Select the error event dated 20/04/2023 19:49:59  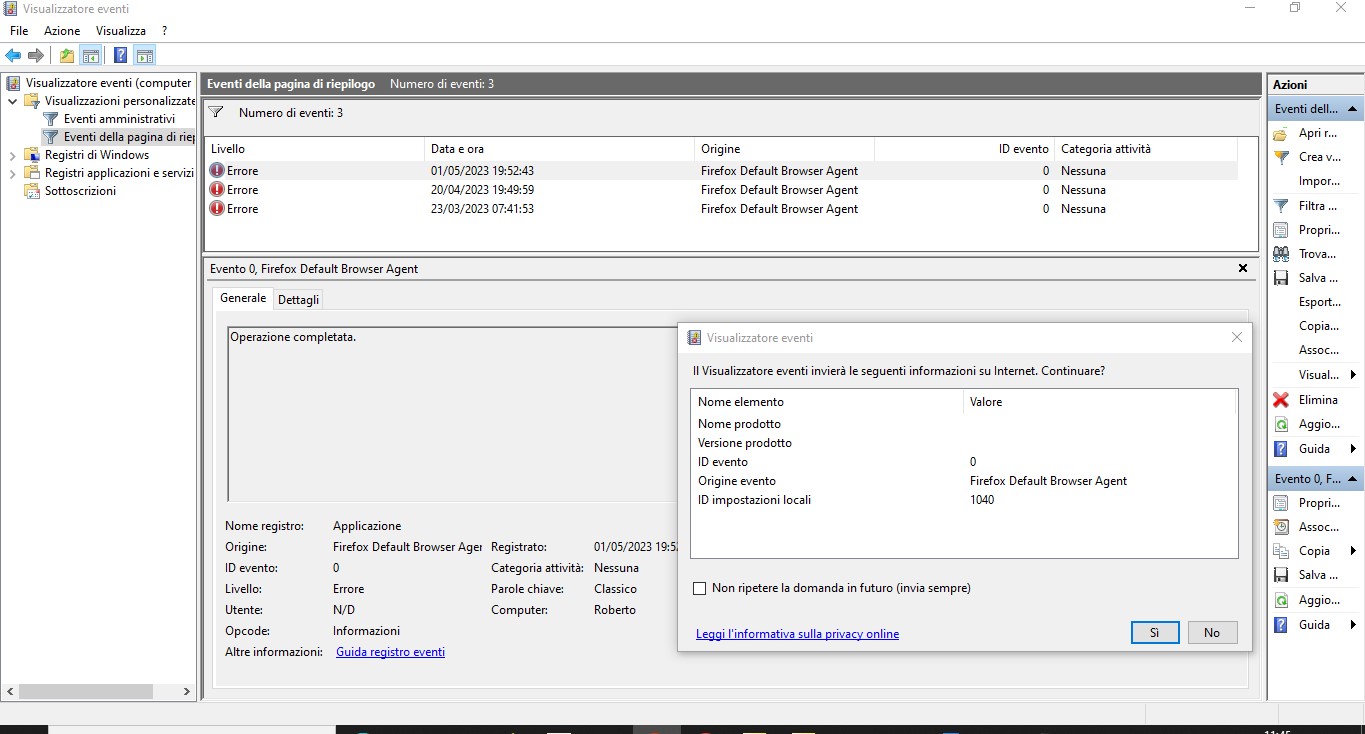tap(721, 190)
